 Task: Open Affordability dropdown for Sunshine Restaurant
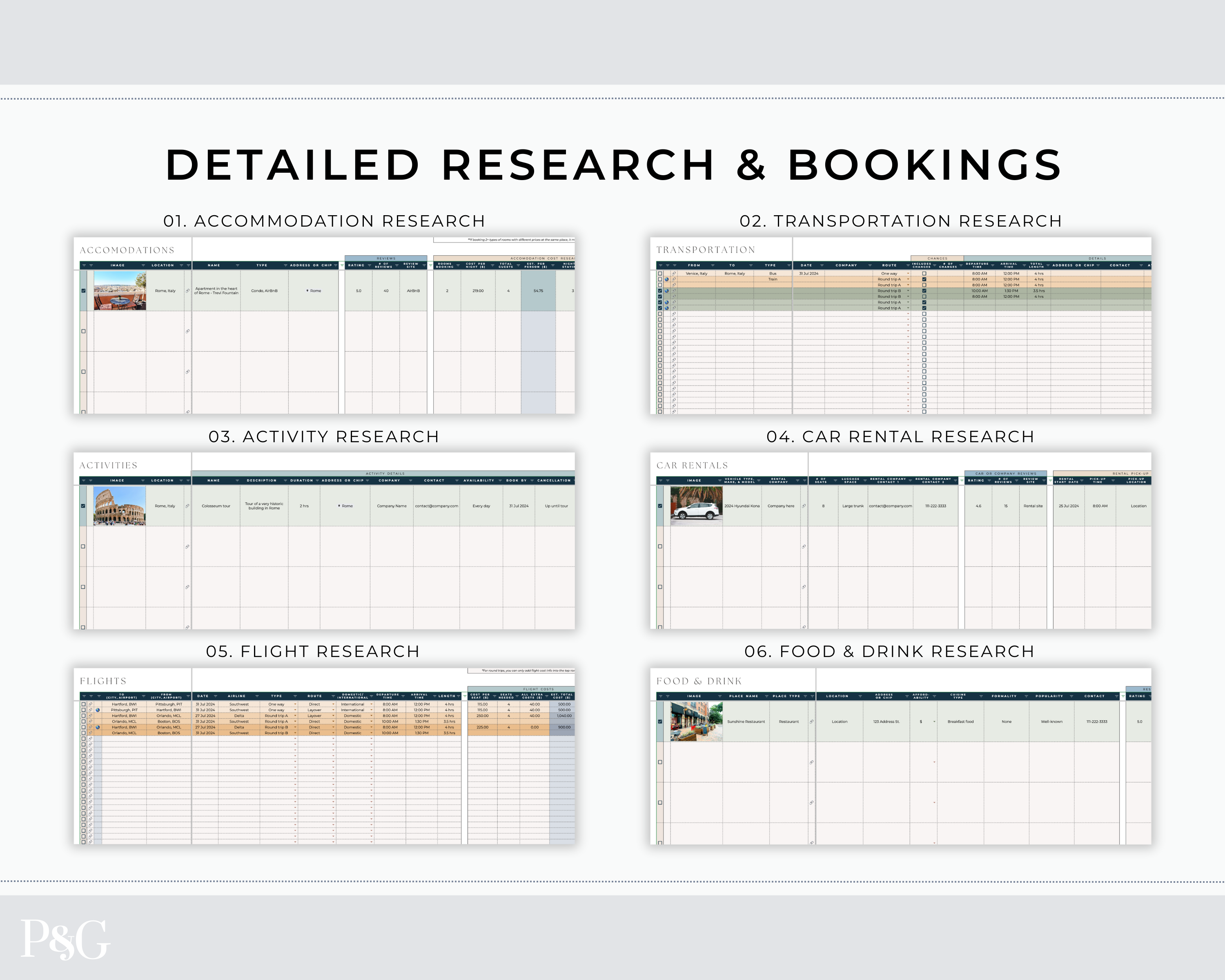pyautogui.click(x=934, y=722)
